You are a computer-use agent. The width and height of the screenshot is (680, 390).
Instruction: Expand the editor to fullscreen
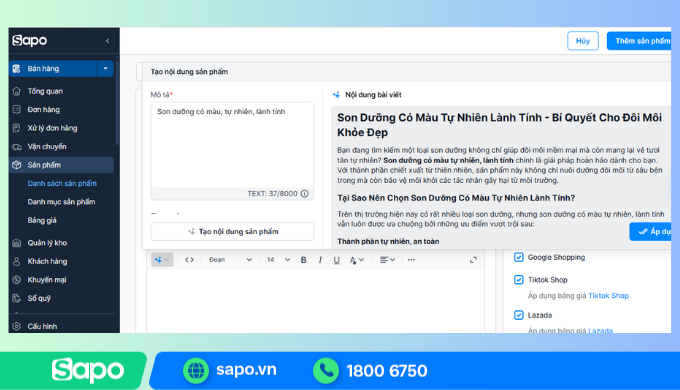473,260
